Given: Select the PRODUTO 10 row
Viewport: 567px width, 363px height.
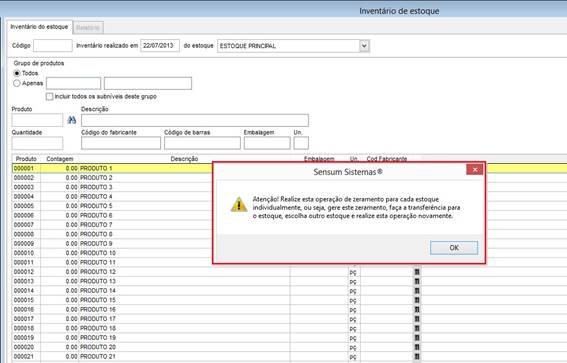Looking at the screenshot, I should pos(112,253).
